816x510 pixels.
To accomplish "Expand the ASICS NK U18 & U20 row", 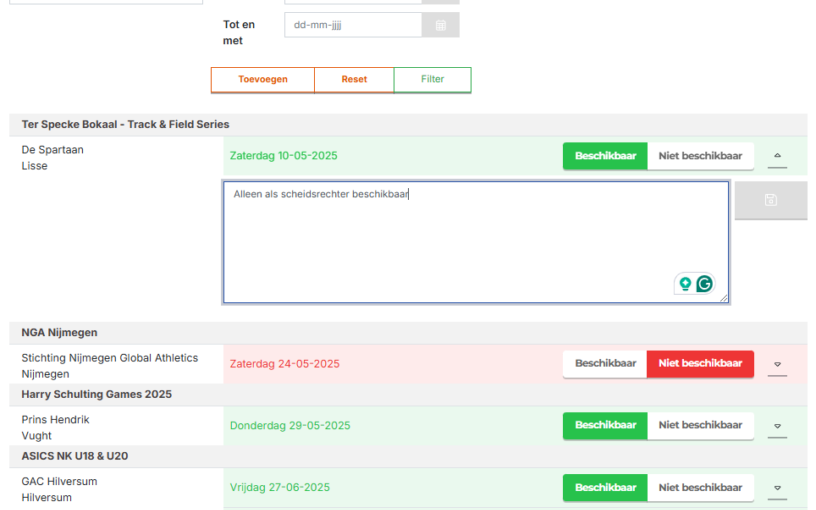I will pos(778,489).
